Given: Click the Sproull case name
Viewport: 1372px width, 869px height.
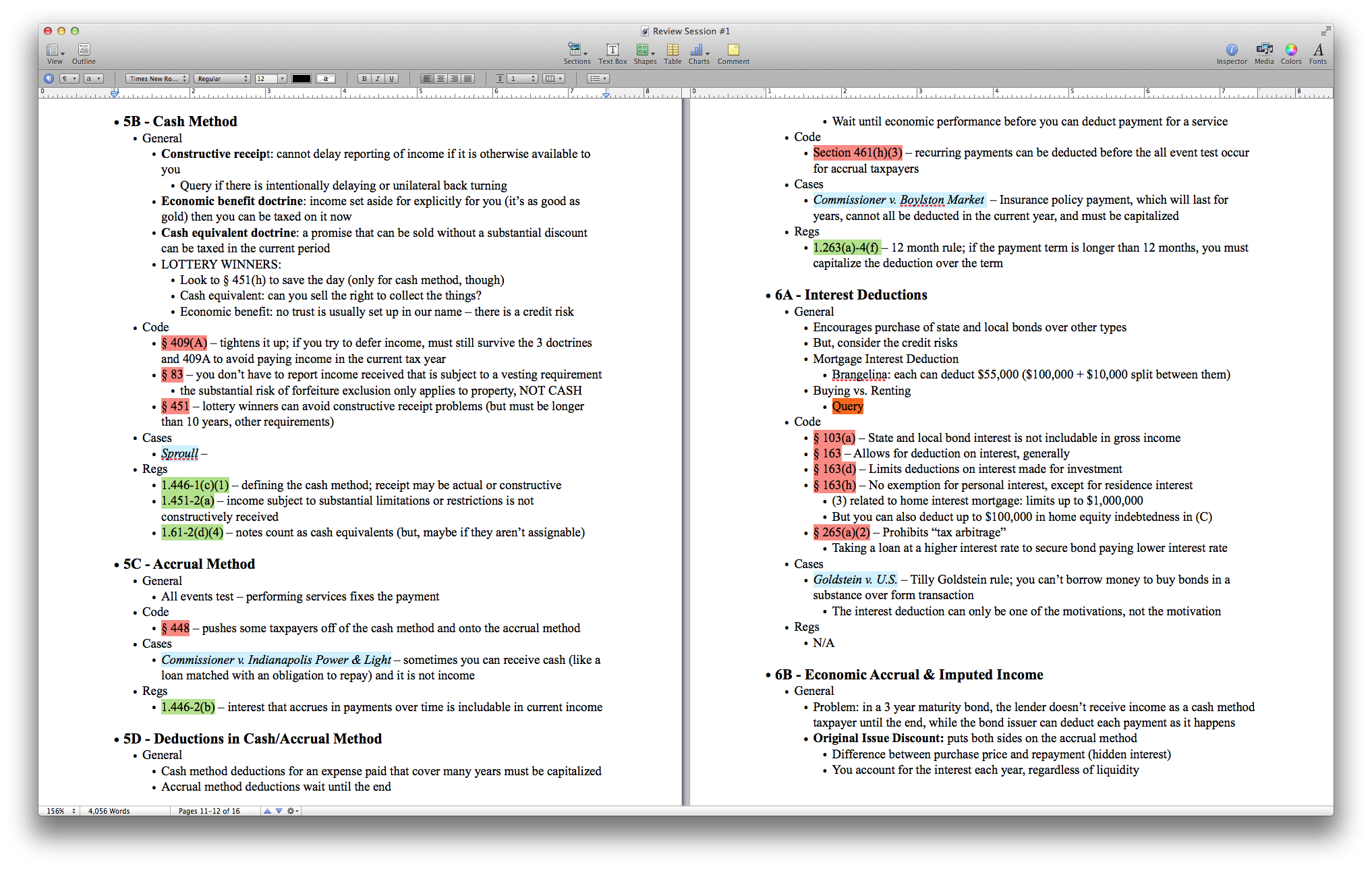Looking at the screenshot, I should click(180, 453).
